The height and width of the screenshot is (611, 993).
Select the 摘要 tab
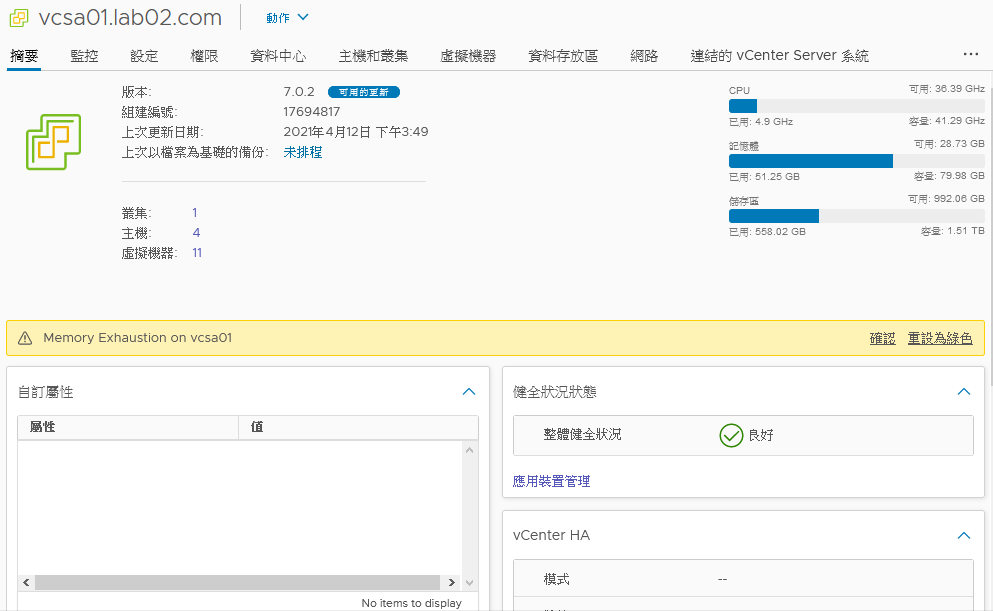24,56
